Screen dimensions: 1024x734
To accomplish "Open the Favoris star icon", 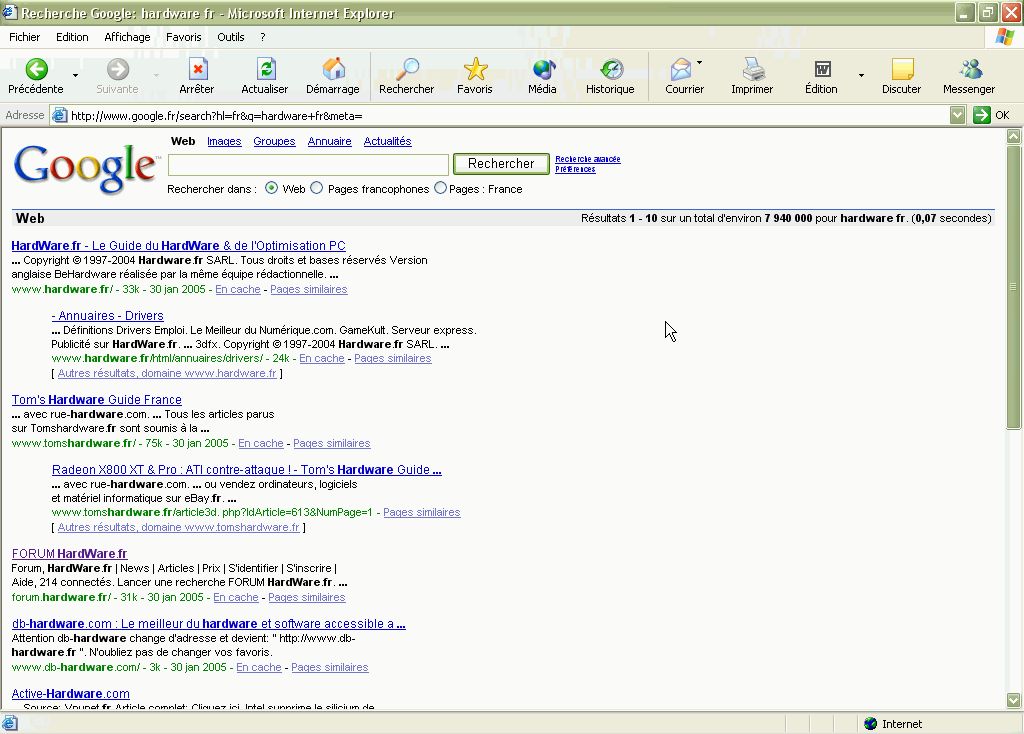I will tap(475, 69).
